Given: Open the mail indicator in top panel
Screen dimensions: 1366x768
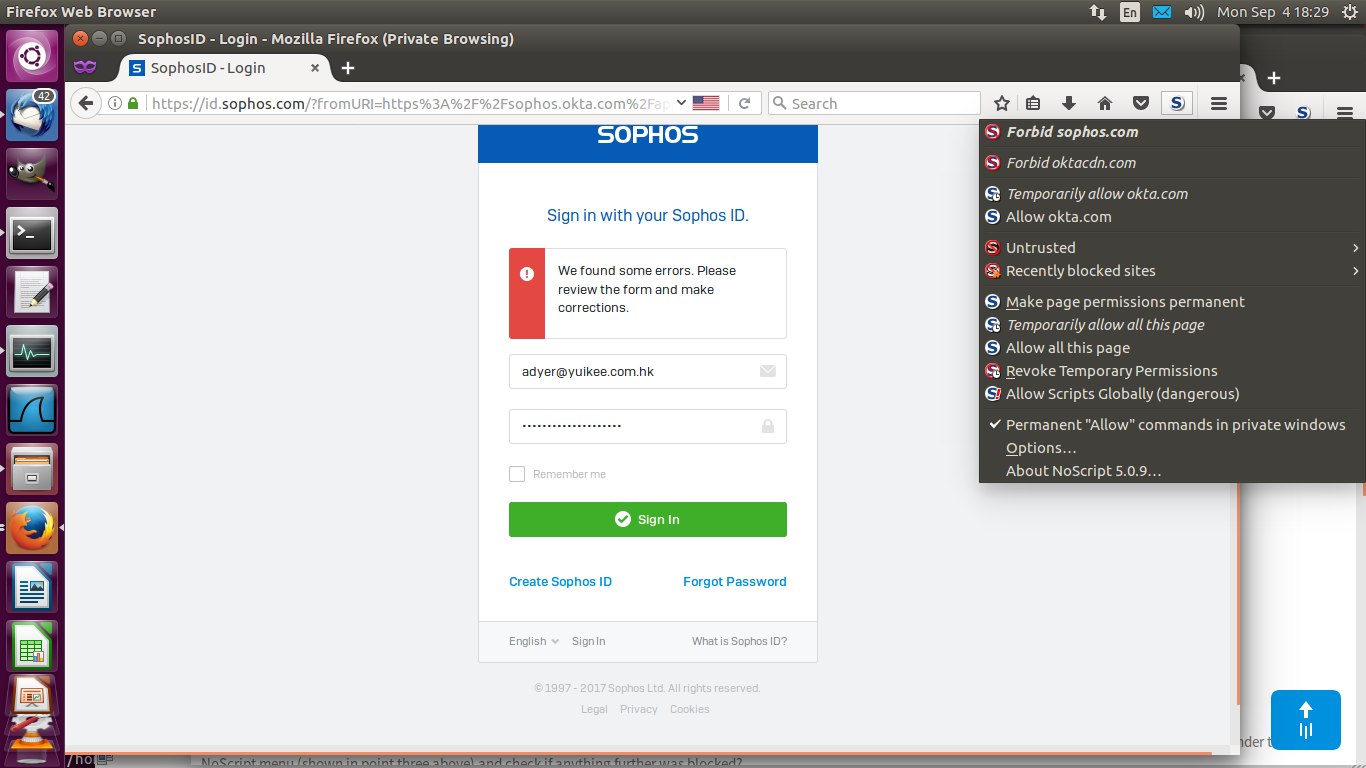Looking at the screenshot, I should pos(1161,12).
